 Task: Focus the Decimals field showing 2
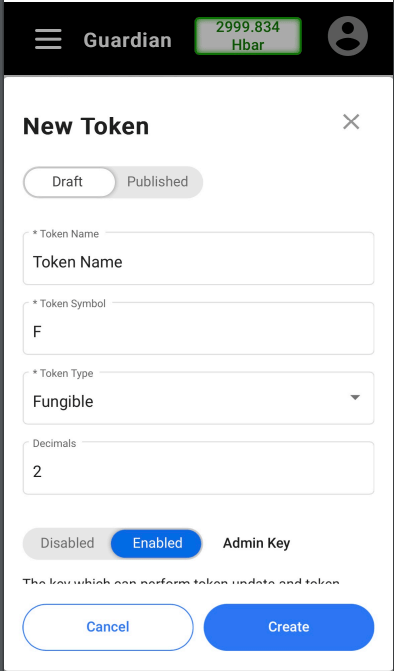198,468
